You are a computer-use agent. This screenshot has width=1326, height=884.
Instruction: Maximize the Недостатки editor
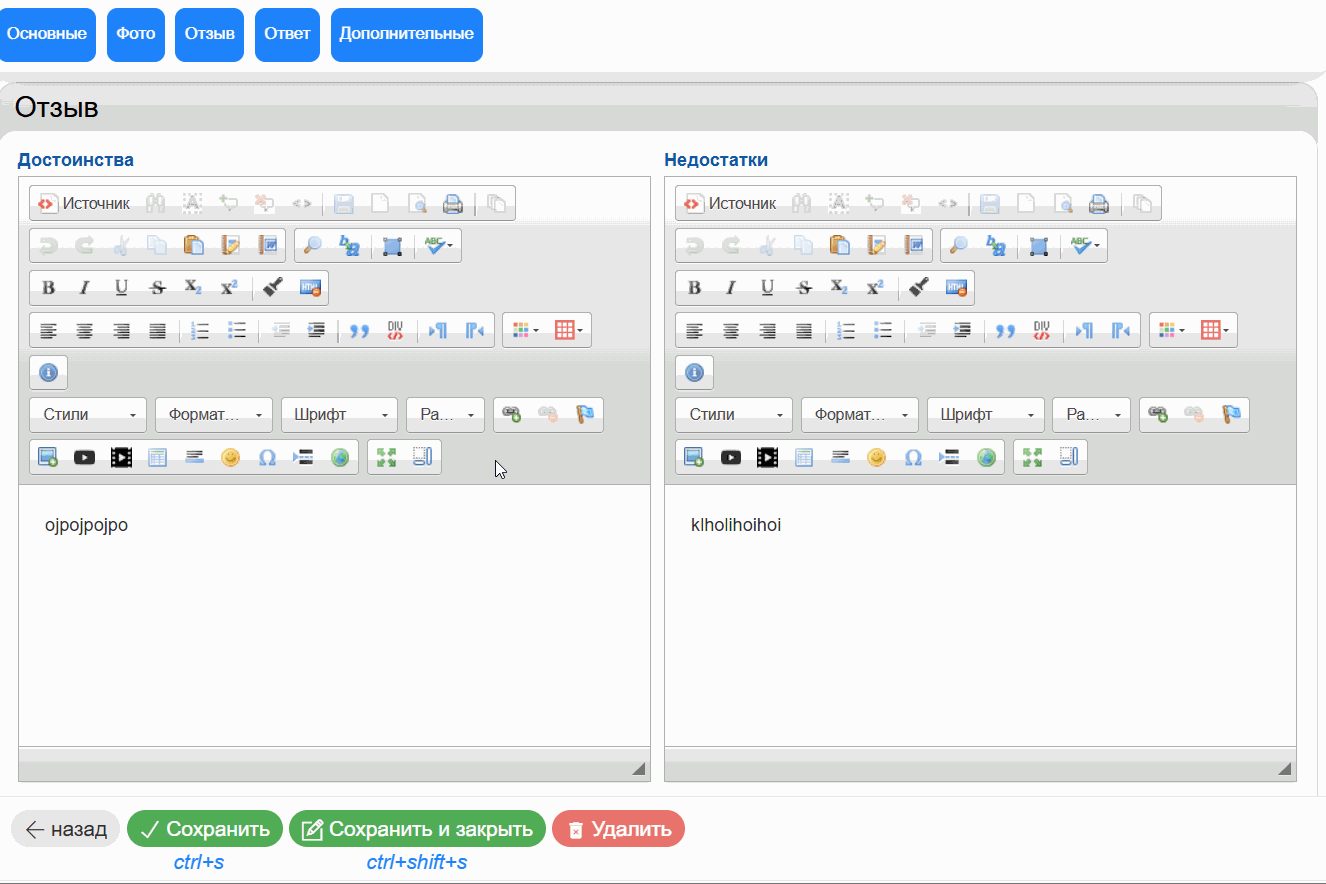(x=1032, y=457)
